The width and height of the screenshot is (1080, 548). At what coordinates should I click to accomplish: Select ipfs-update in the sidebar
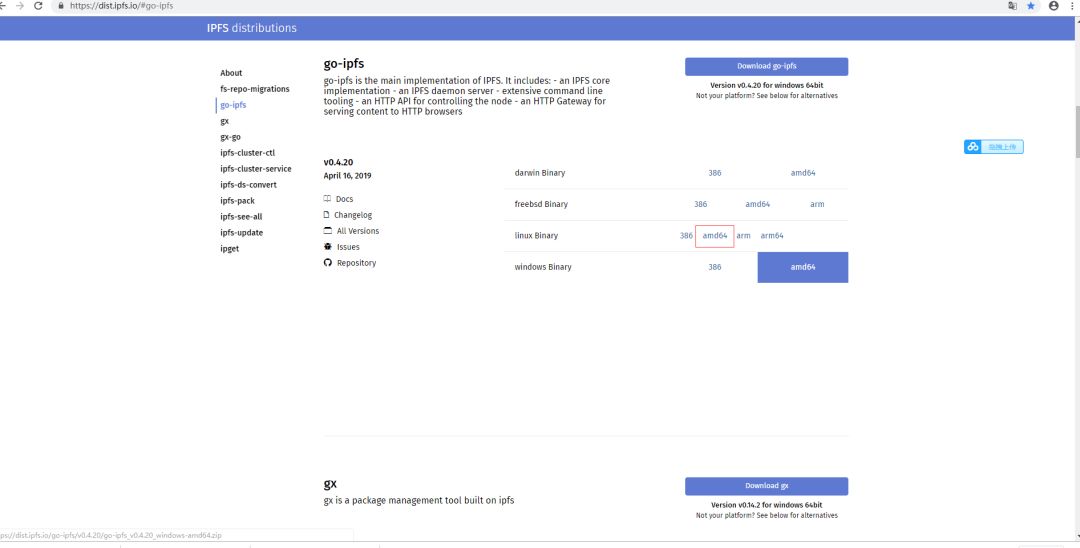pos(242,233)
